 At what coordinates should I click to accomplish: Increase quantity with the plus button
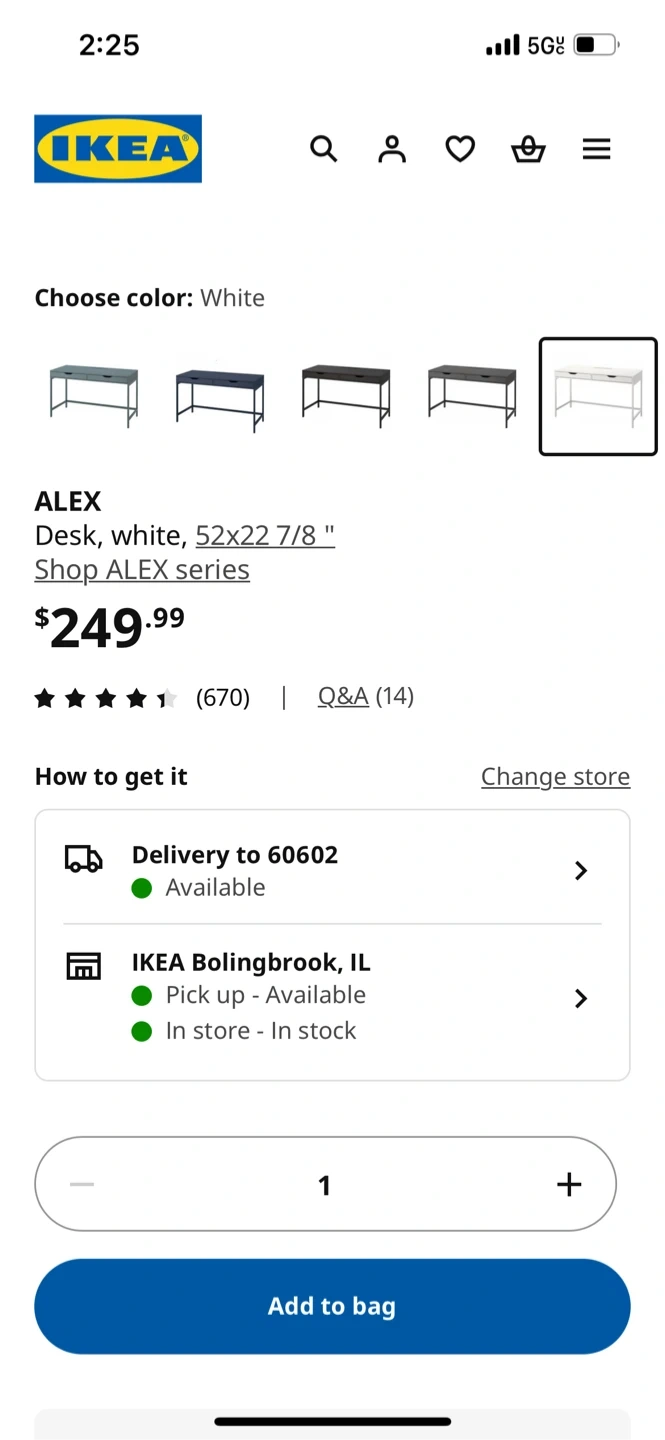pos(569,1184)
